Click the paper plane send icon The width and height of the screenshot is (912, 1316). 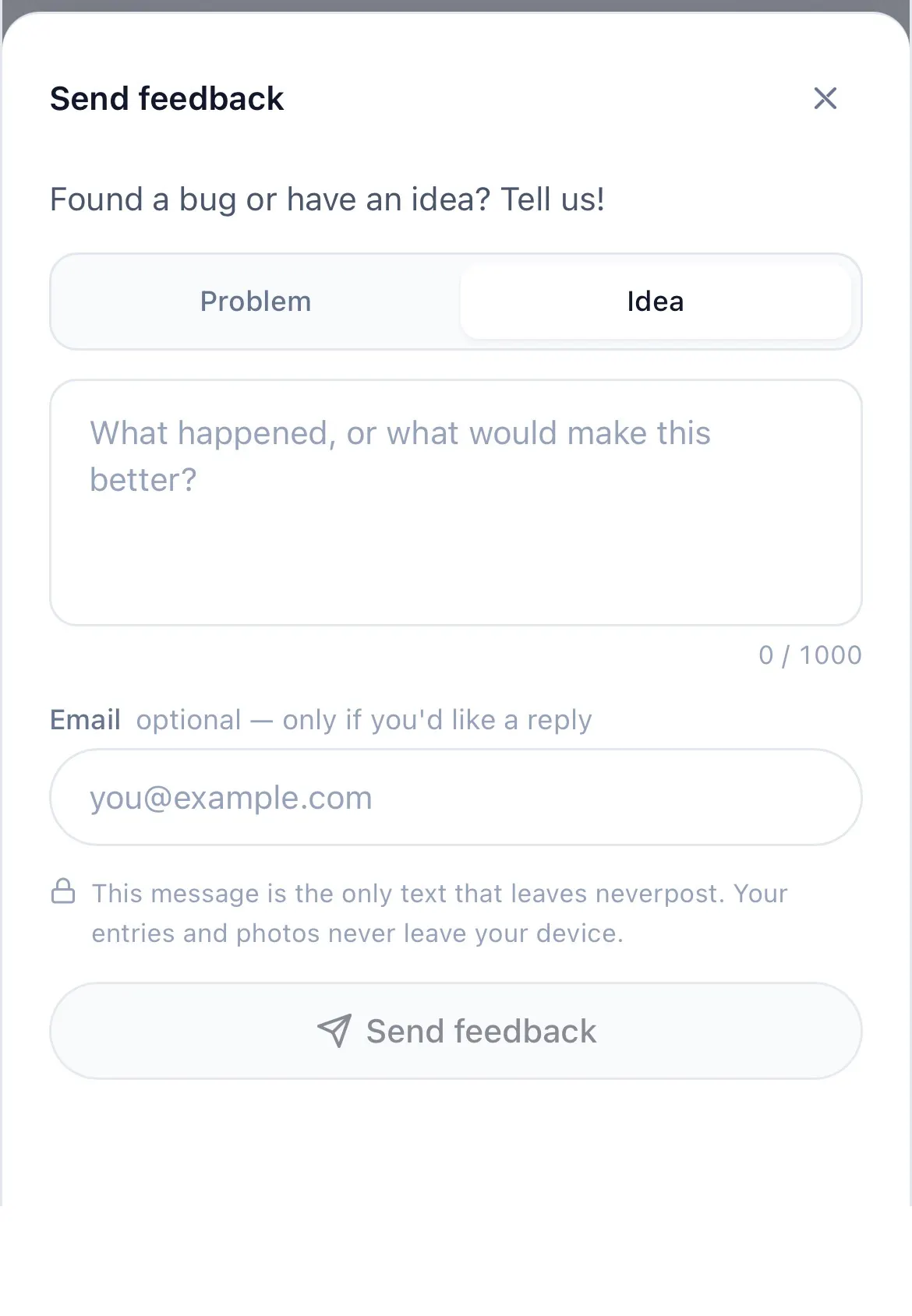(334, 1031)
